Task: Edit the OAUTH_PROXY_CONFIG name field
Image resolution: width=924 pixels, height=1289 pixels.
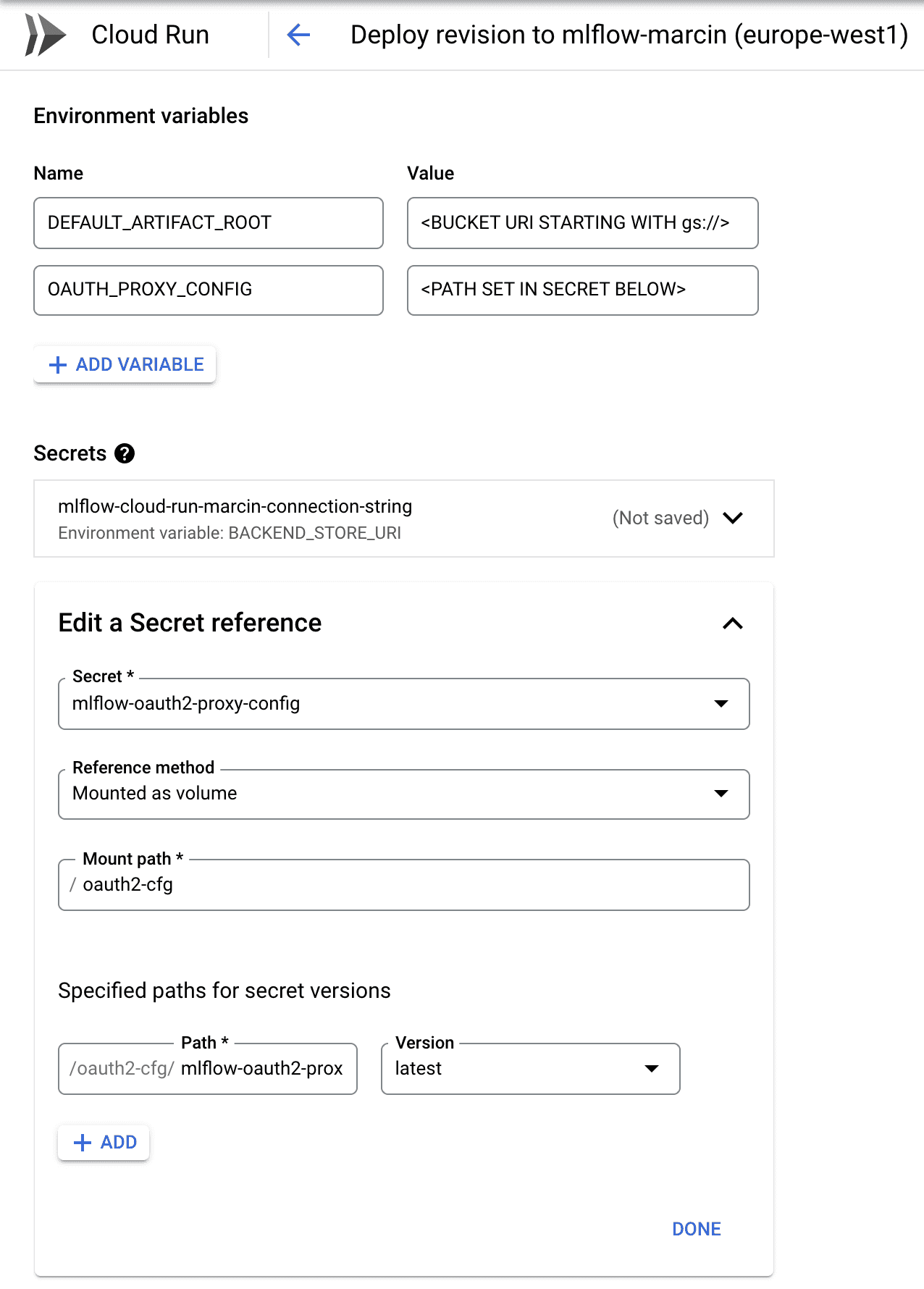Action: pos(209,290)
